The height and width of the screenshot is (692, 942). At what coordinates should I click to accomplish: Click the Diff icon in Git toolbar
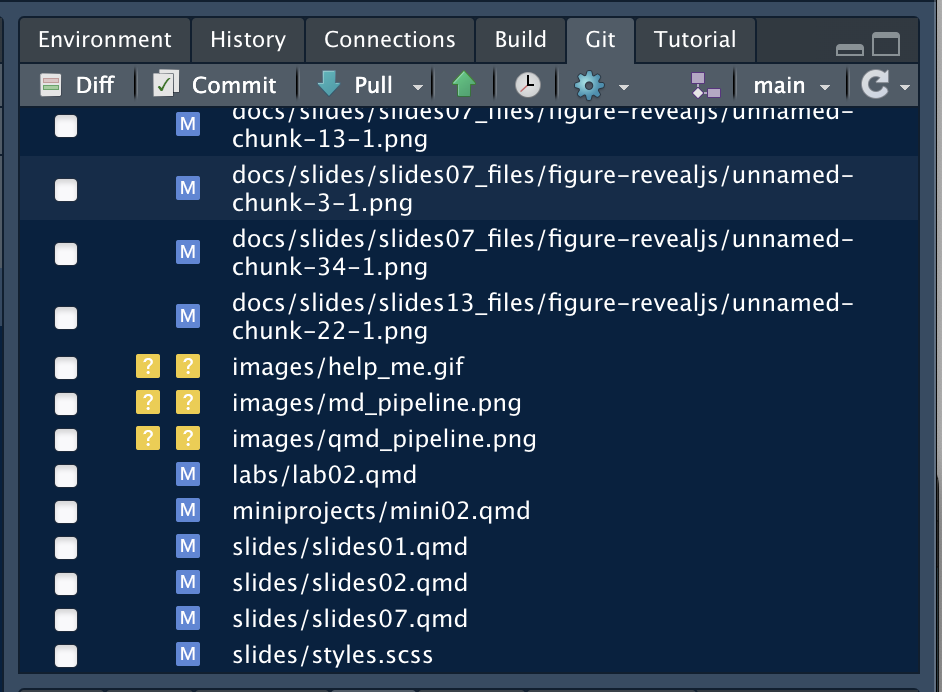click(51, 85)
